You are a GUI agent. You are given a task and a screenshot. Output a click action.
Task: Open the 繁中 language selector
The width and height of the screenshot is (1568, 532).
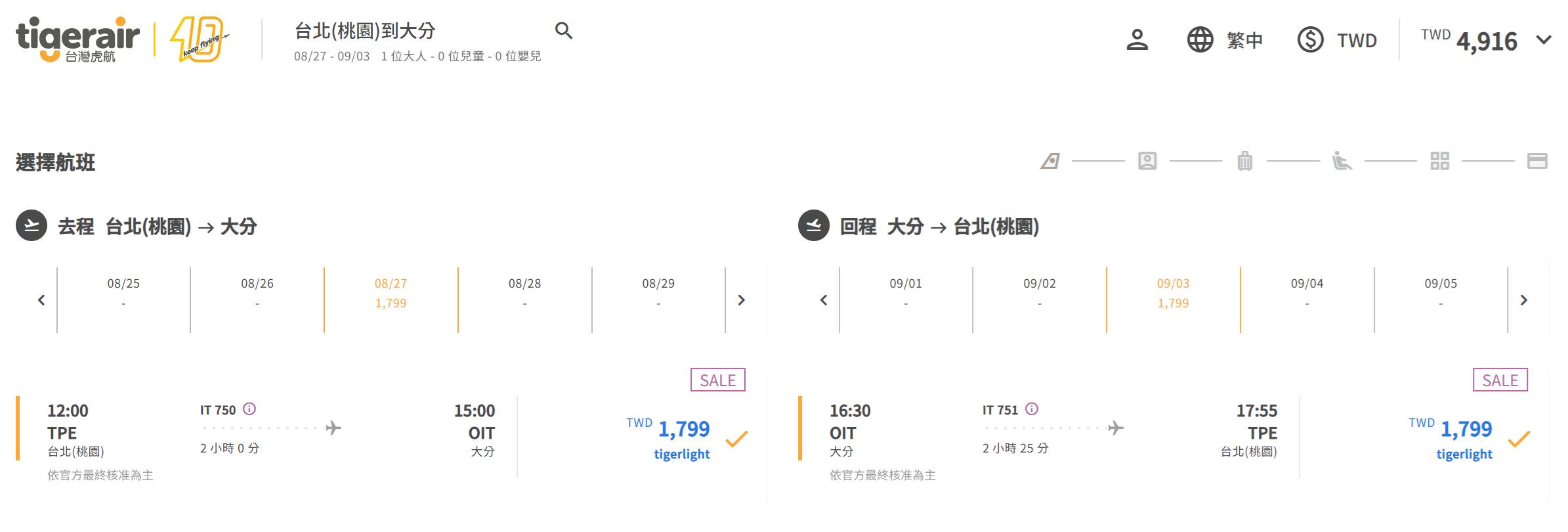[1244, 40]
